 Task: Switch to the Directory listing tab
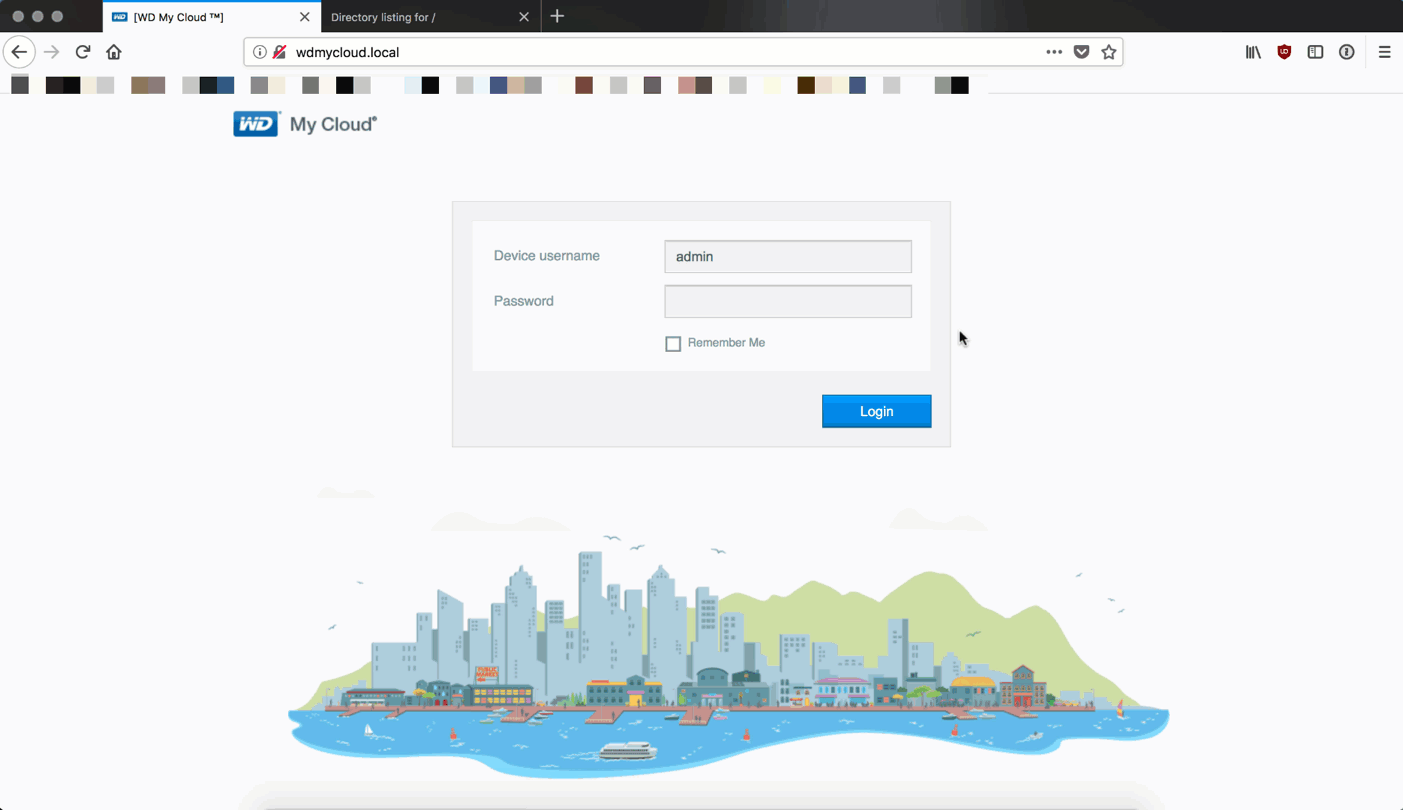[431, 17]
